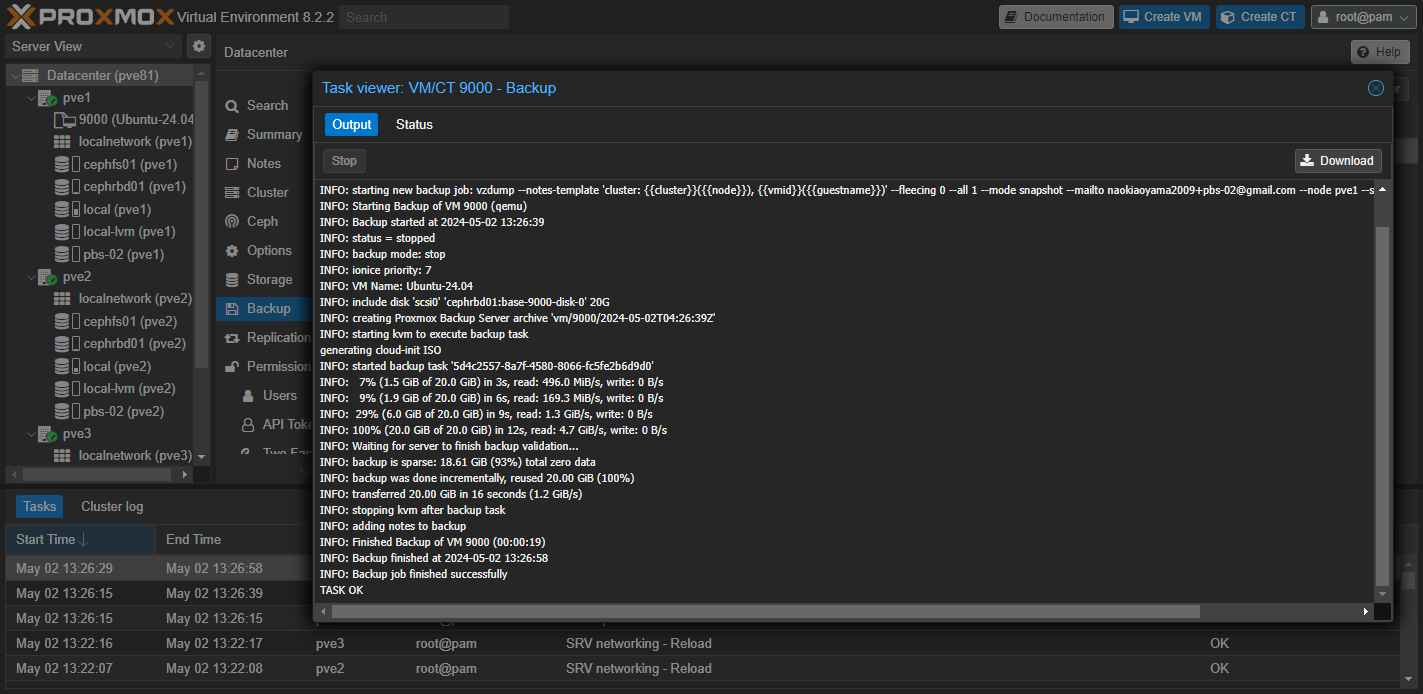Select node pve1 in the tree
Screen dimensions: 1423x694
click(x=76, y=98)
